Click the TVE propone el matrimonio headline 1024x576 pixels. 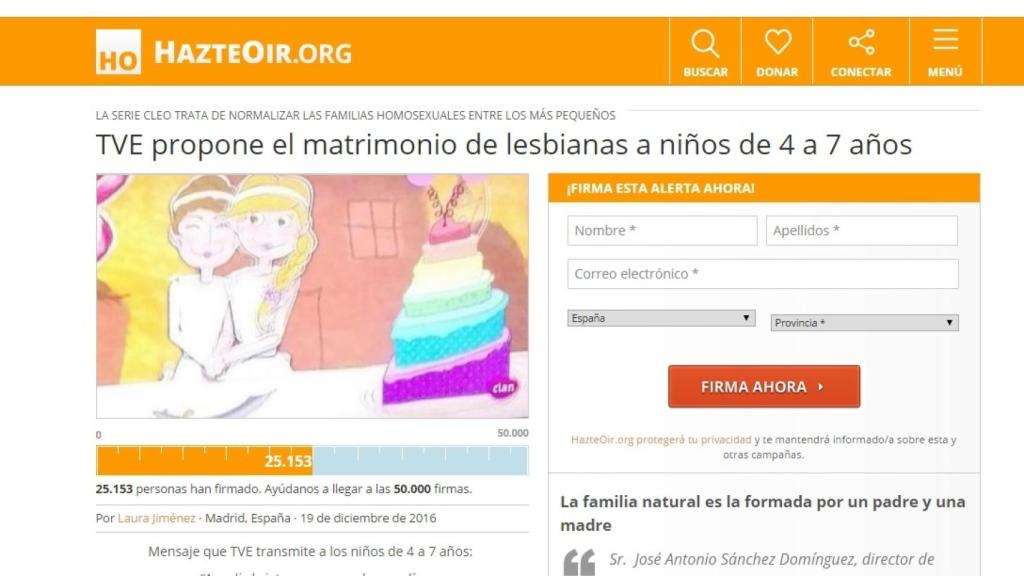tap(504, 144)
